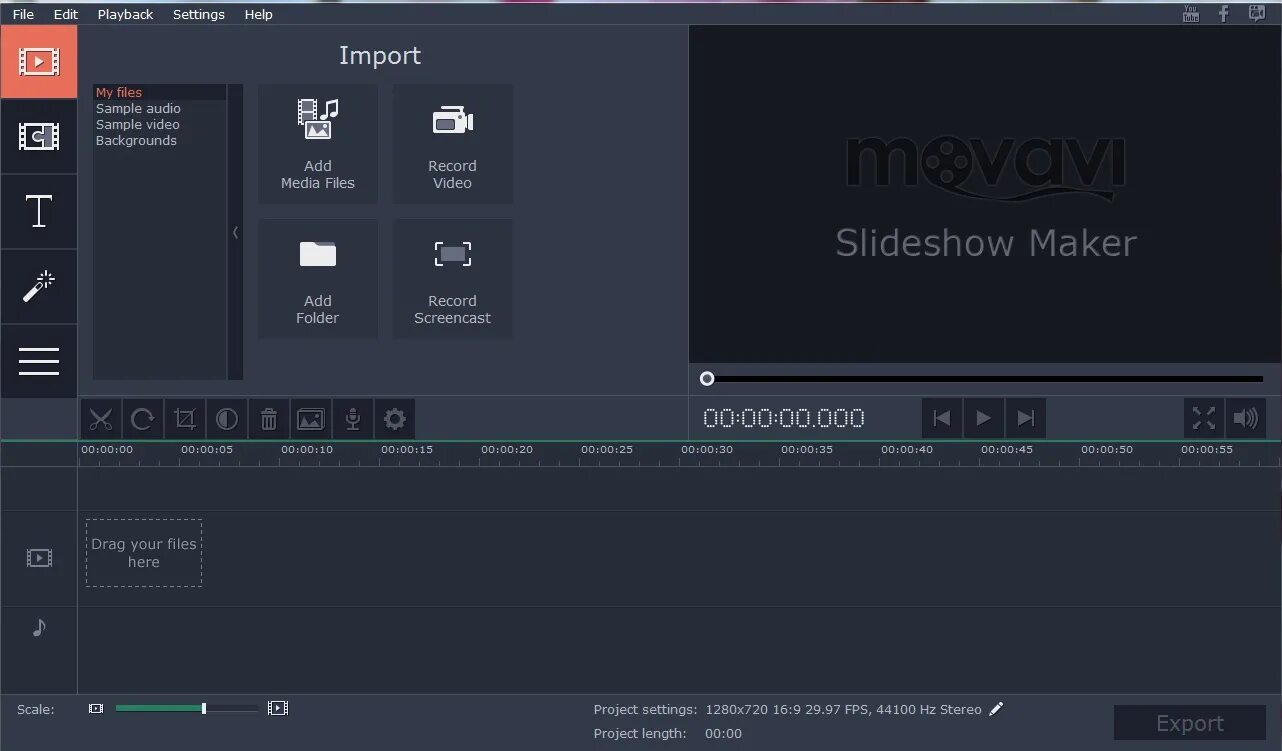Click the trash Delete tool
The height and width of the screenshot is (751, 1282).
coord(268,419)
